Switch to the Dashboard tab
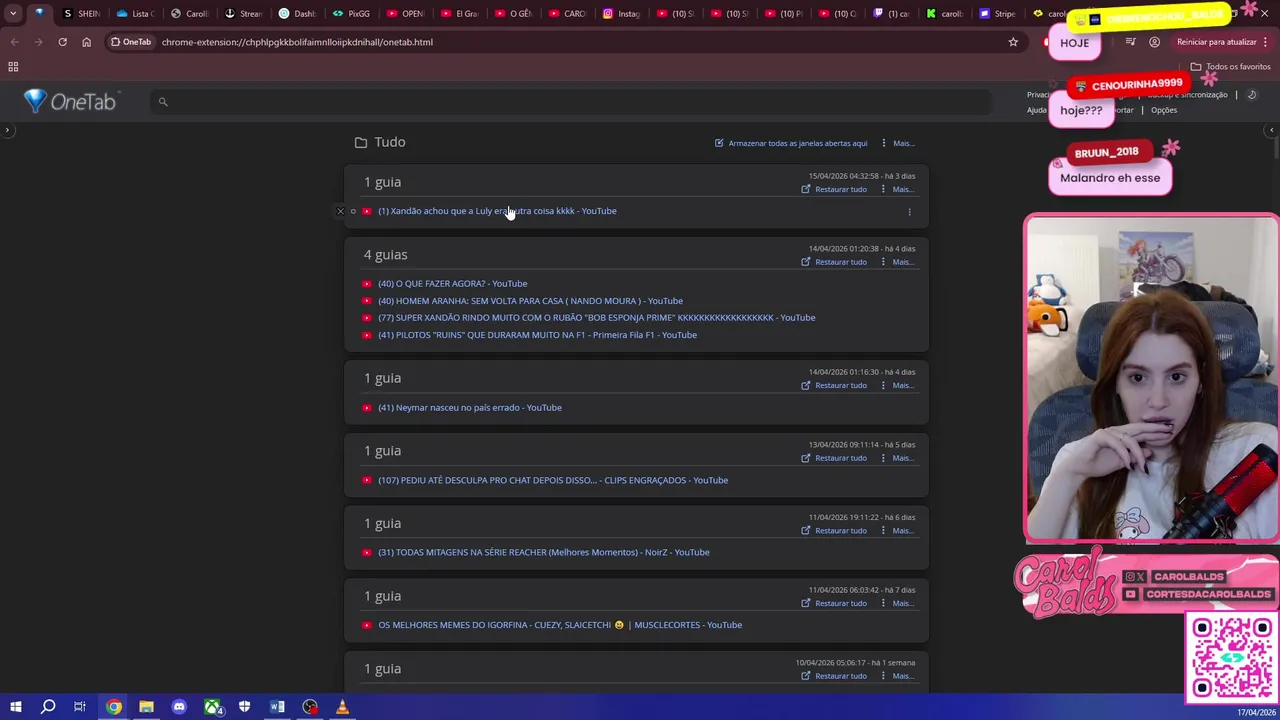 (x=298, y=13)
